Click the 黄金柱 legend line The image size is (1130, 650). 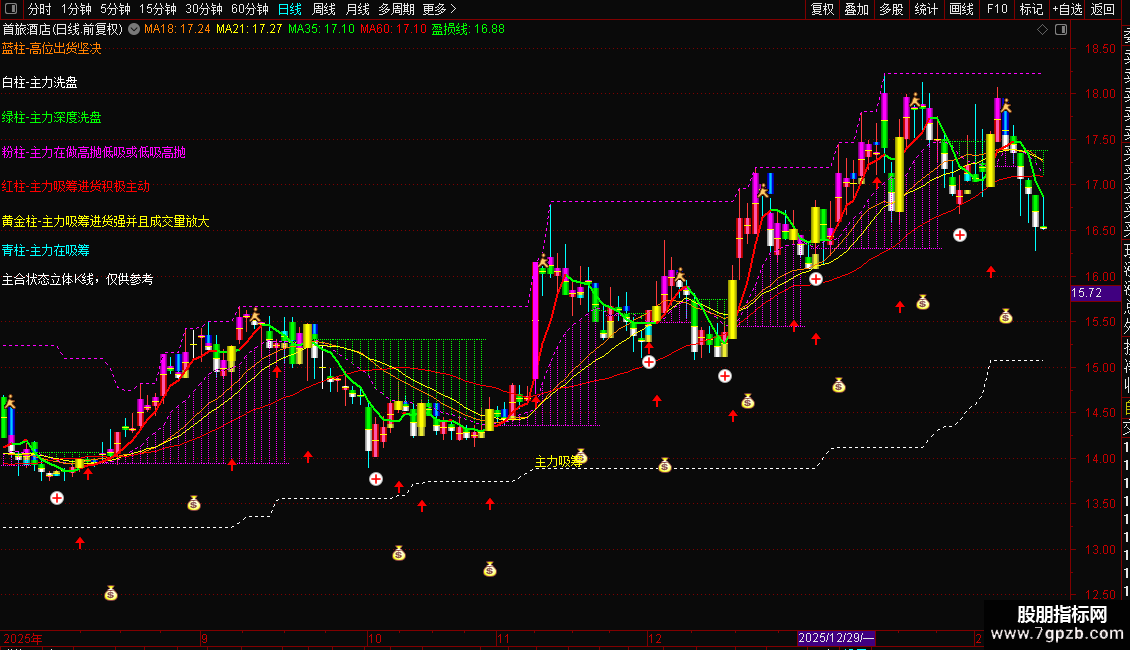coord(105,221)
